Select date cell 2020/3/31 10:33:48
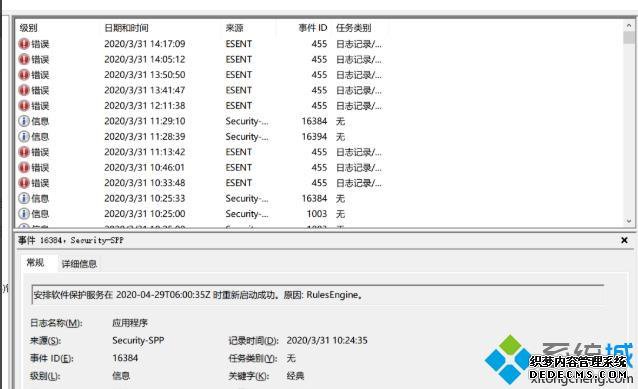Image resolution: width=638 pixels, height=389 pixels. [144, 183]
